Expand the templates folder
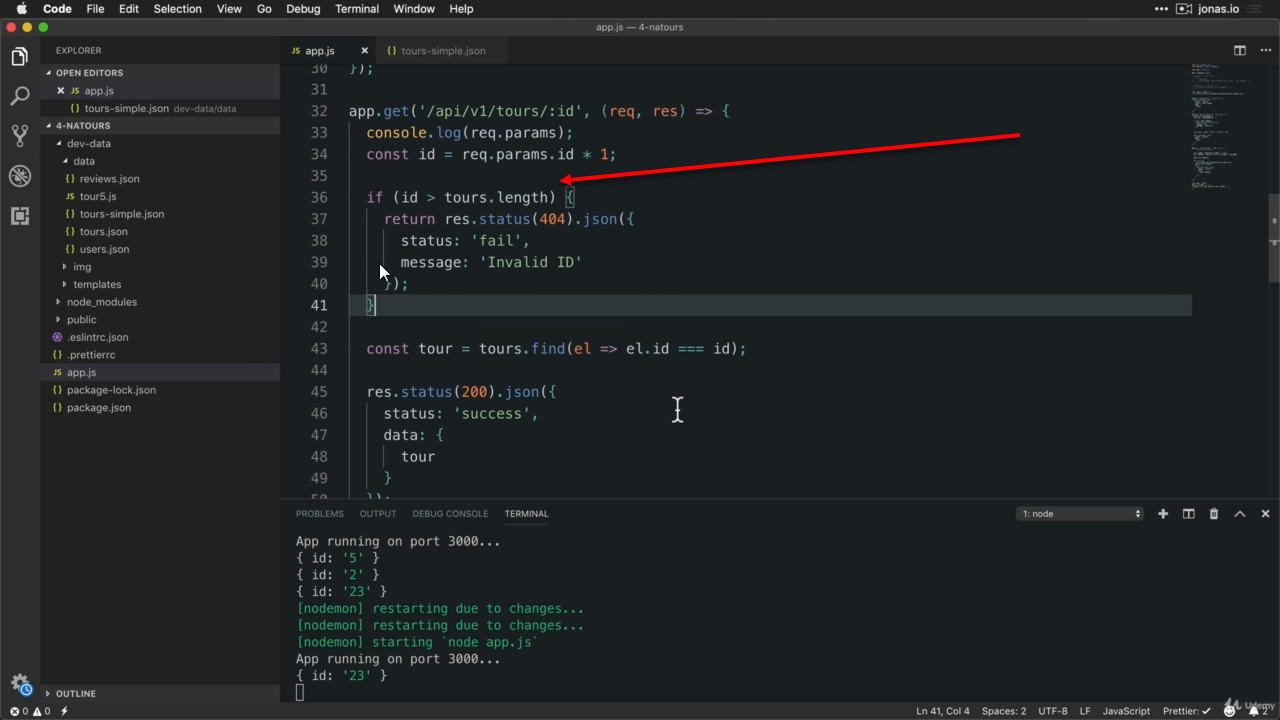 click(x=97, y=284)
